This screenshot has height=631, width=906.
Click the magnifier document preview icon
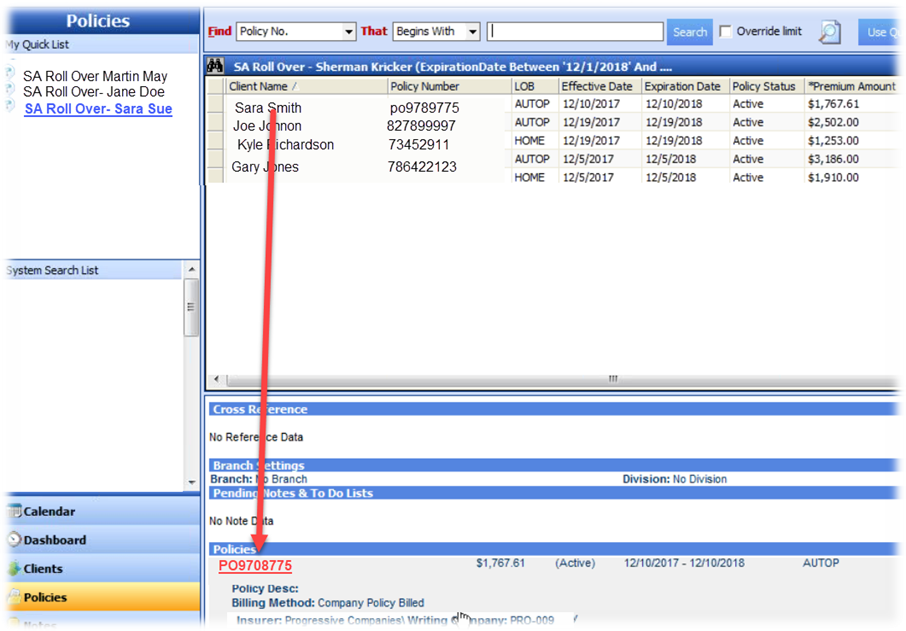pos(829,32)
